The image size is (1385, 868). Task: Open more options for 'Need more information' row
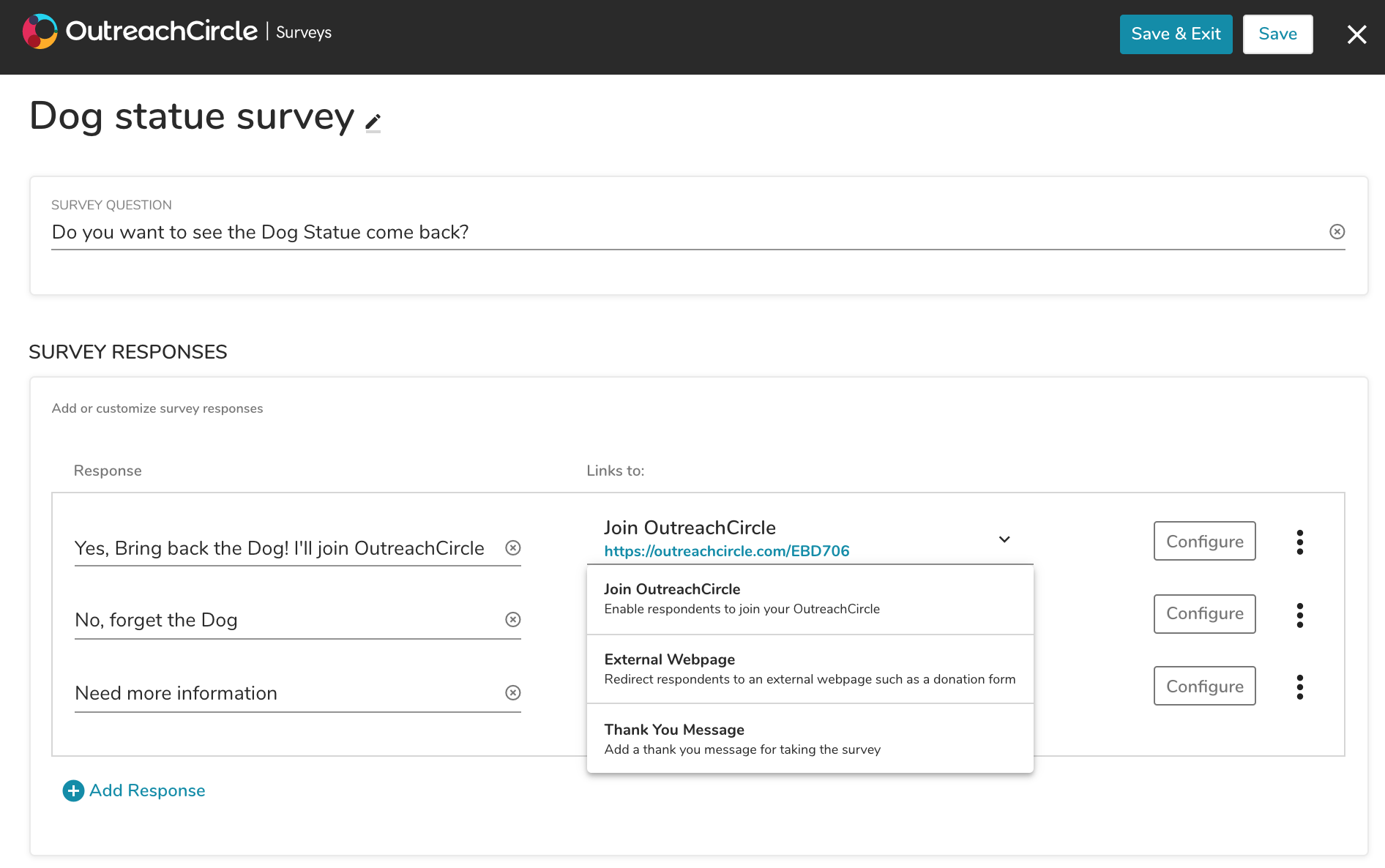click(x=1300, y=686)
